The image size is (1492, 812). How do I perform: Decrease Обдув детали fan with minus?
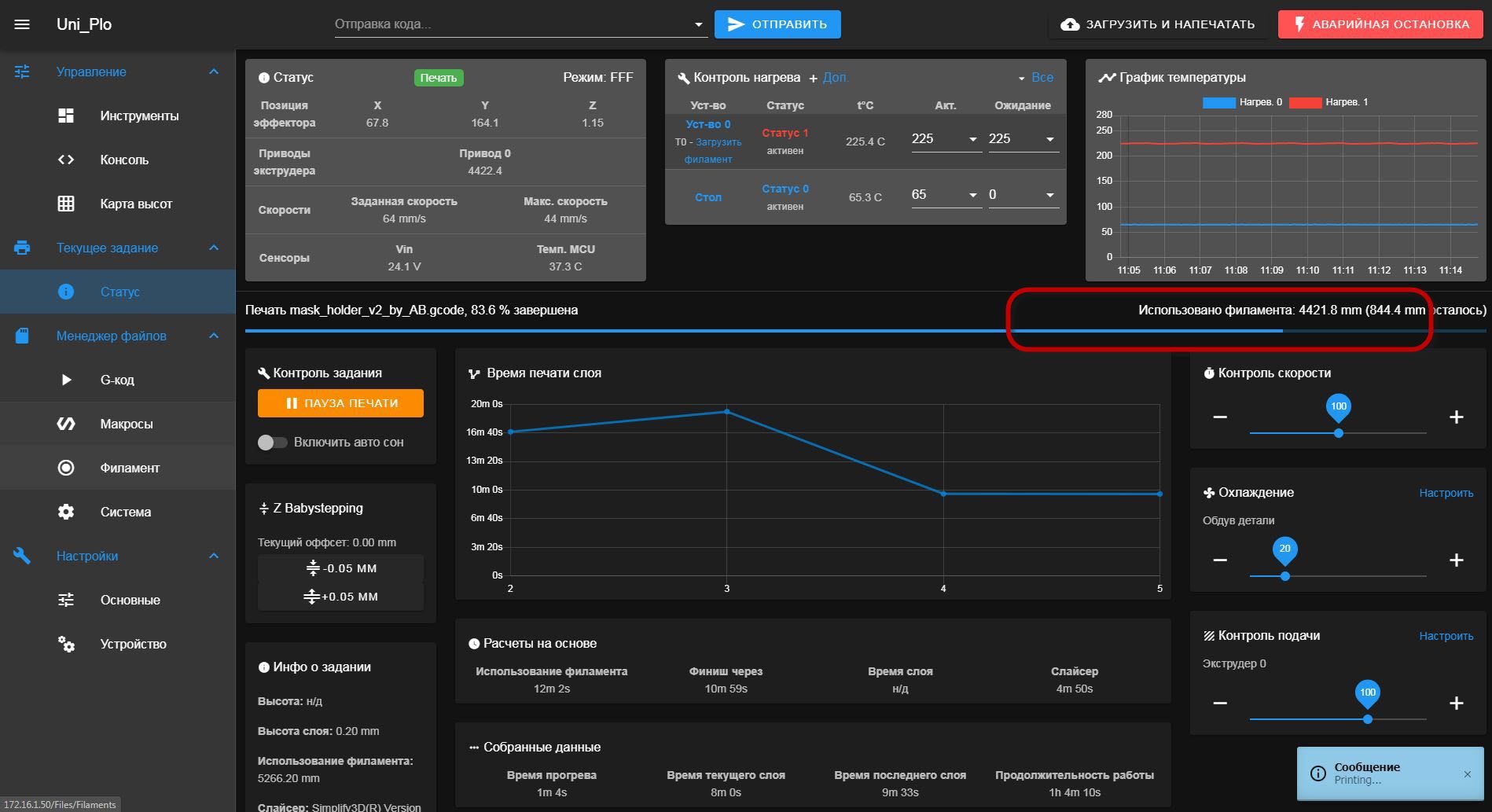1220,560
